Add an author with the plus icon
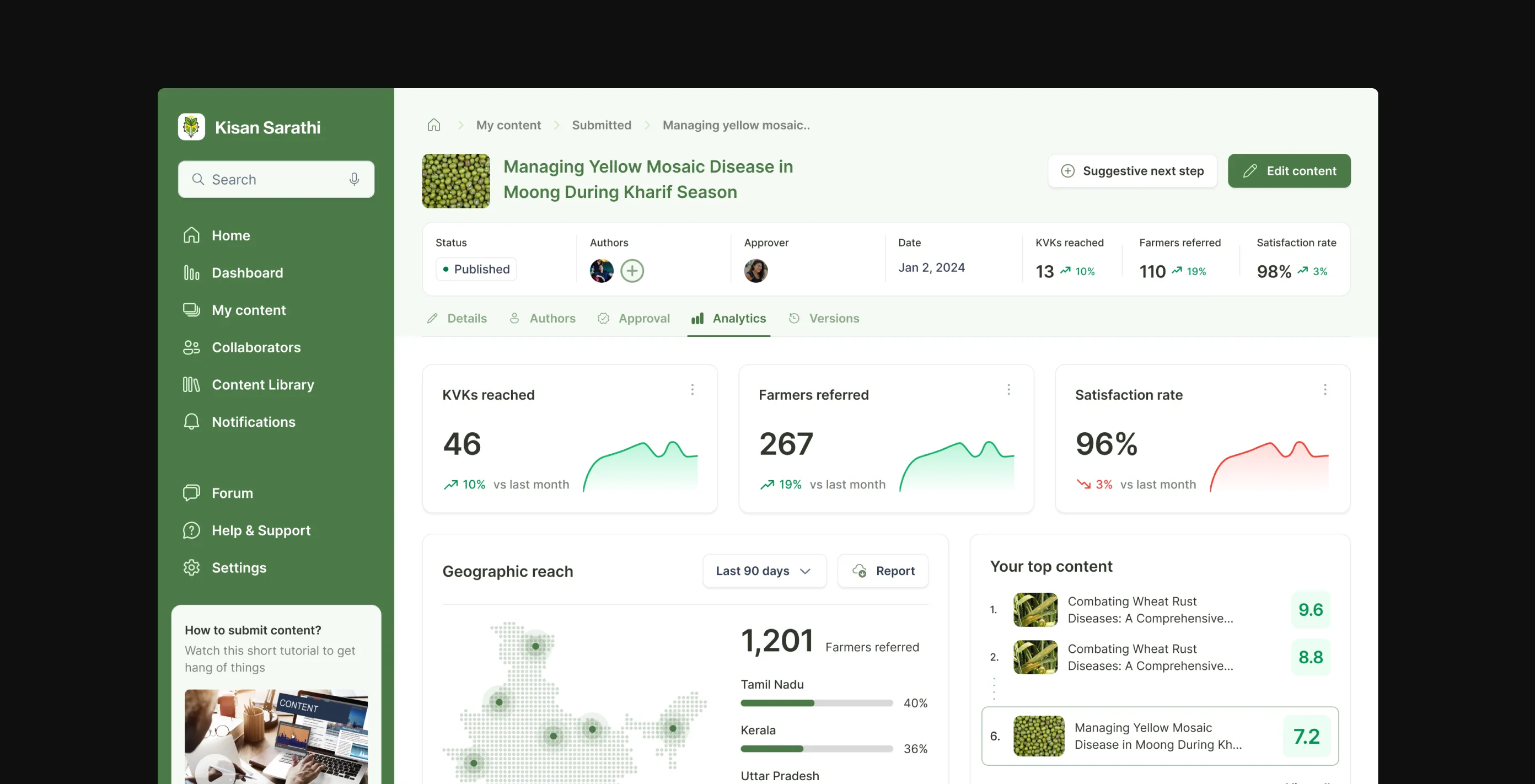Screen dimensions: 1535x784 pyautogui.click(x=632, y=271)
